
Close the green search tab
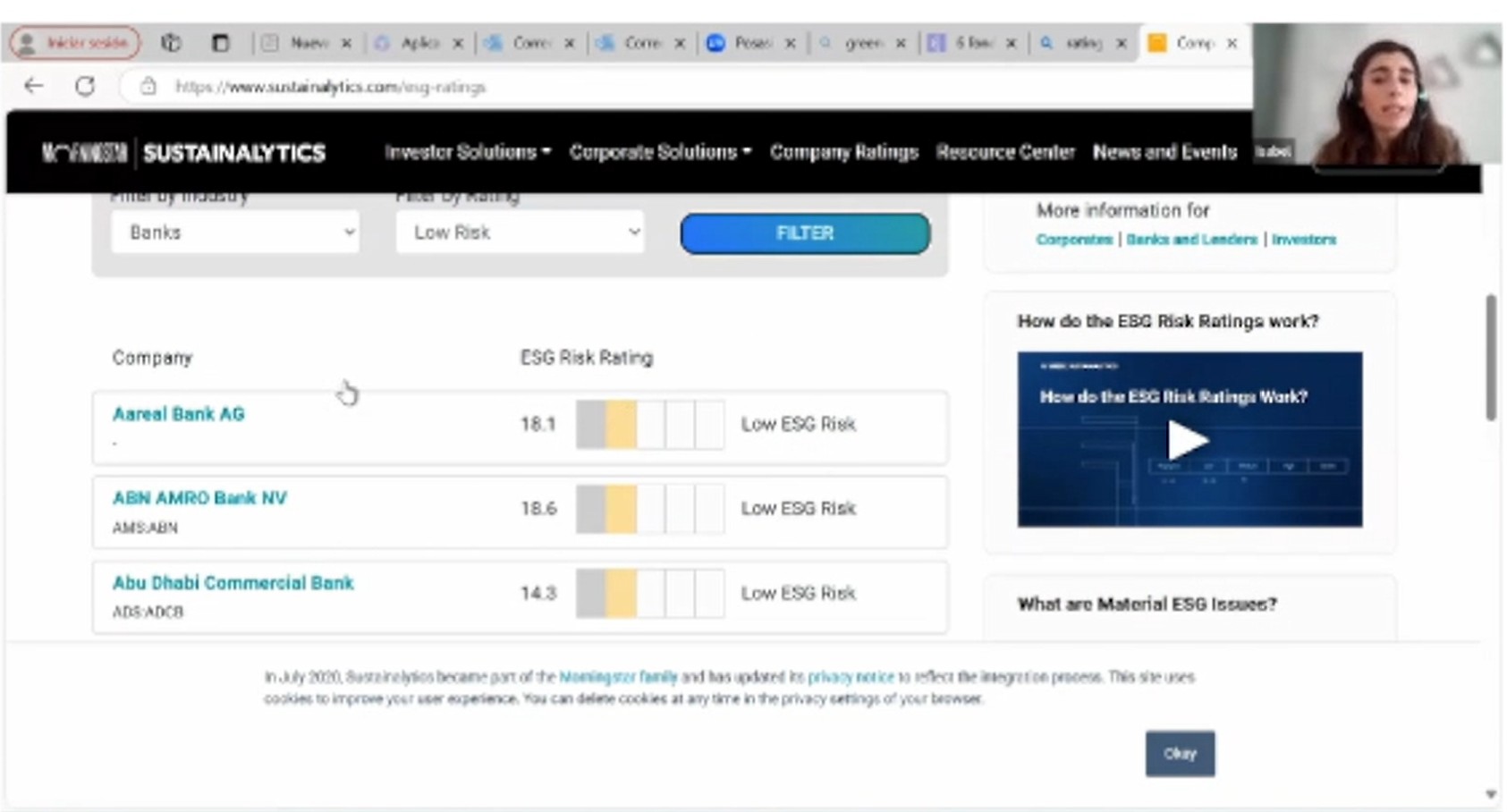click(x=901, y=43)
